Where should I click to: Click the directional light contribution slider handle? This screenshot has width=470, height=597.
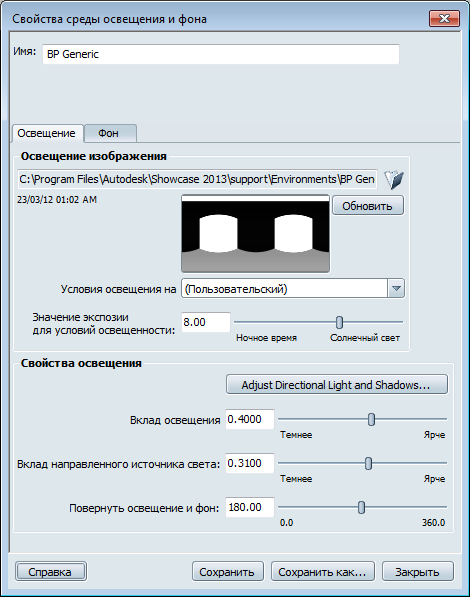[x=368, y=463]
